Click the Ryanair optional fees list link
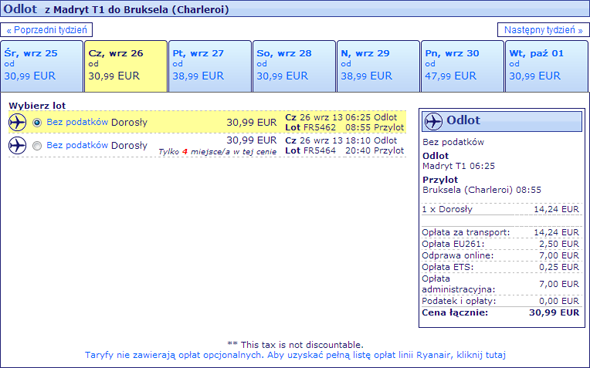590x368 pixels. click(x=295, y=355)
